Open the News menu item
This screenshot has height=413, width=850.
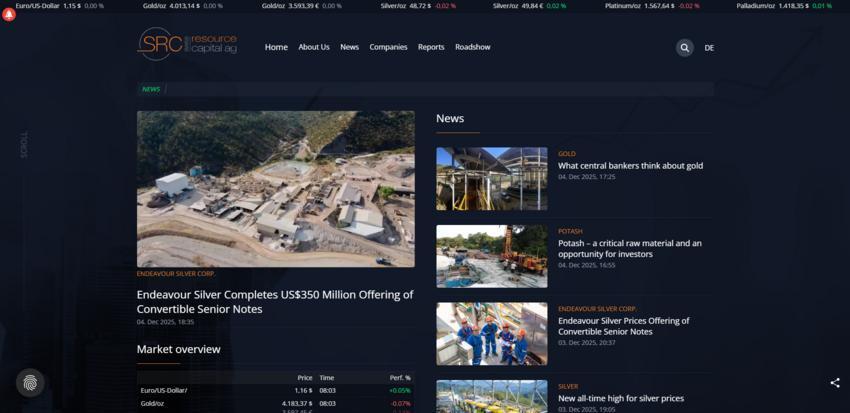click(x=350, y=47)
